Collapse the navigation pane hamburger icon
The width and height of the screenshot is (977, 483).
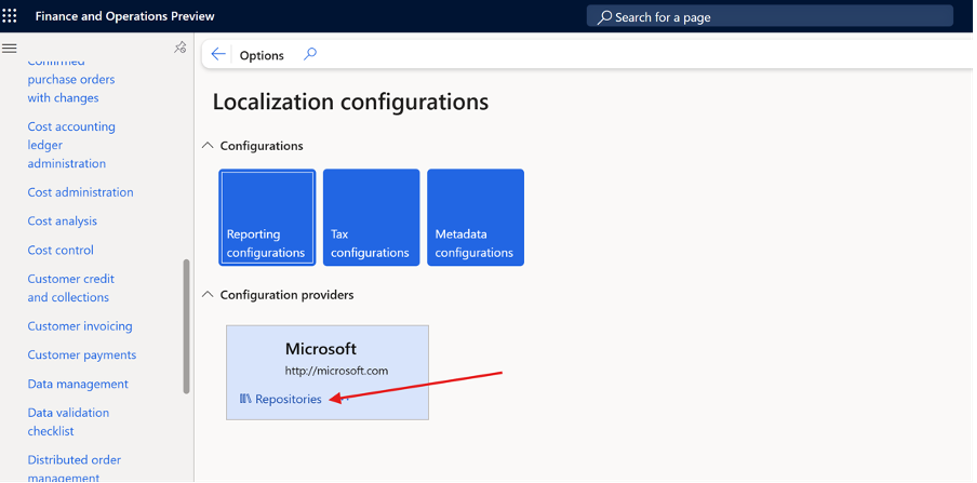tap(9, 49)
